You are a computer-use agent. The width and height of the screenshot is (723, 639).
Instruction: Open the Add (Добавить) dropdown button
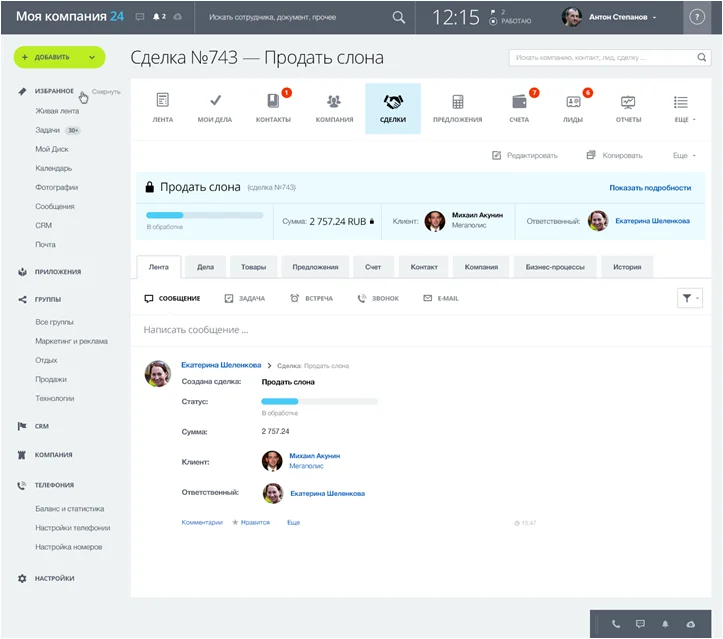point(59,57)
